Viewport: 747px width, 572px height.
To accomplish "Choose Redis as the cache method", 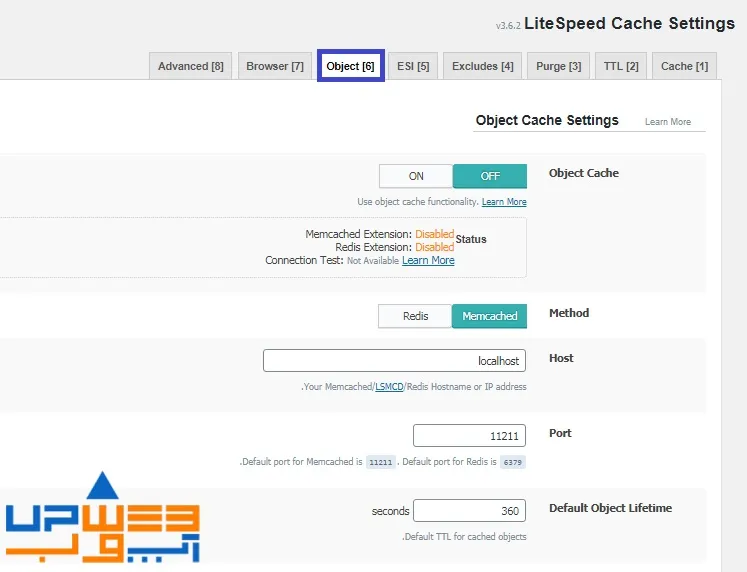I will click(x=415, y=316).
